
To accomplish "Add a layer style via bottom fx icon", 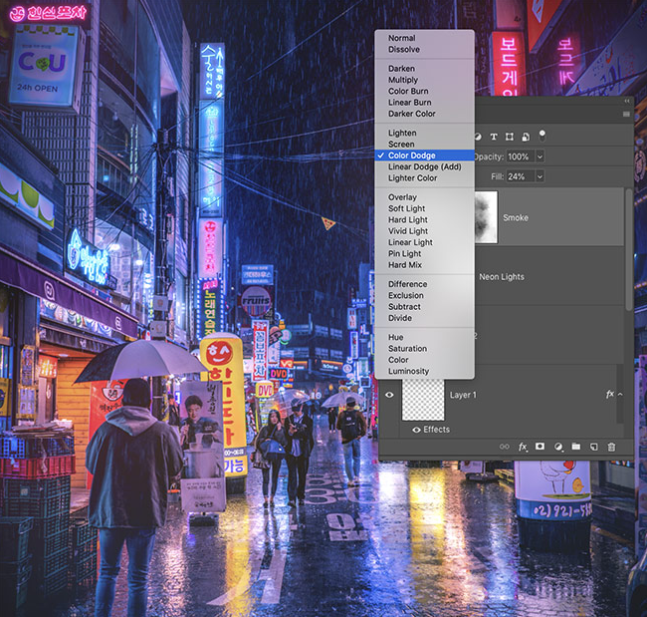I will coord(522,447).
